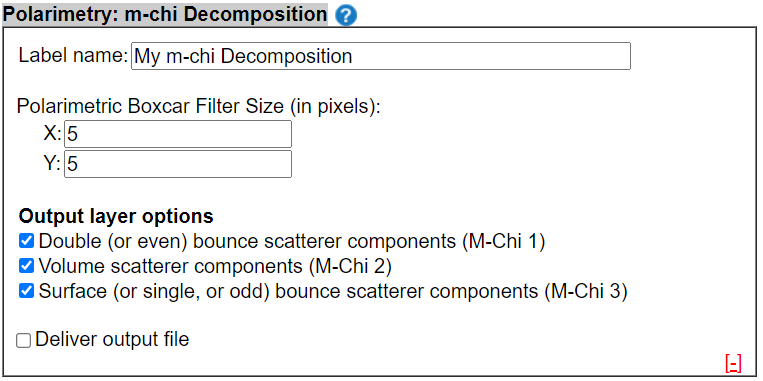Click the 'My m-chi Decomposition' text in field

point(243,56)
